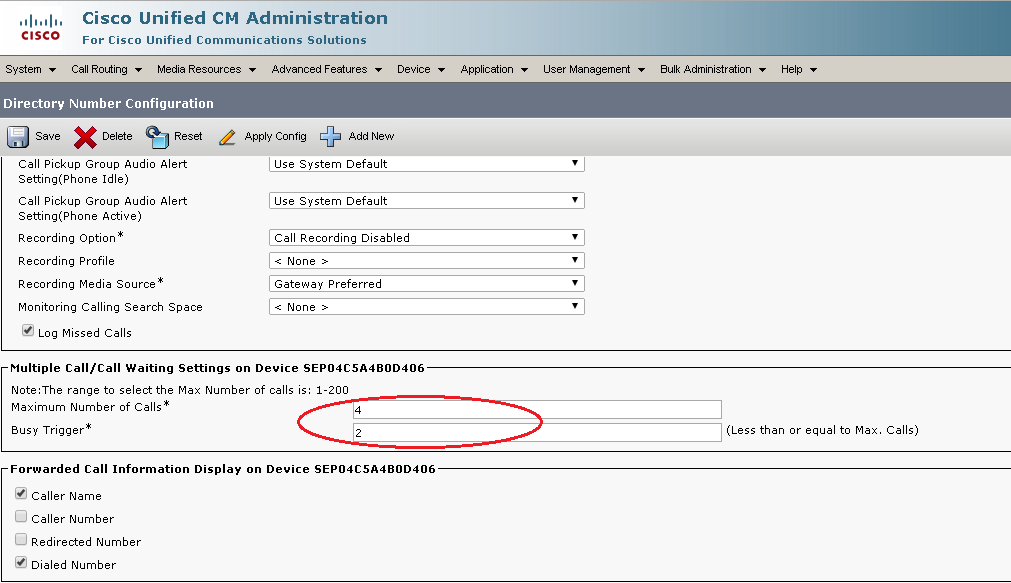This screenshot has width=1011, height=583.
Task: Enable the Caller Number checkbox
Action: pos(21,517)
